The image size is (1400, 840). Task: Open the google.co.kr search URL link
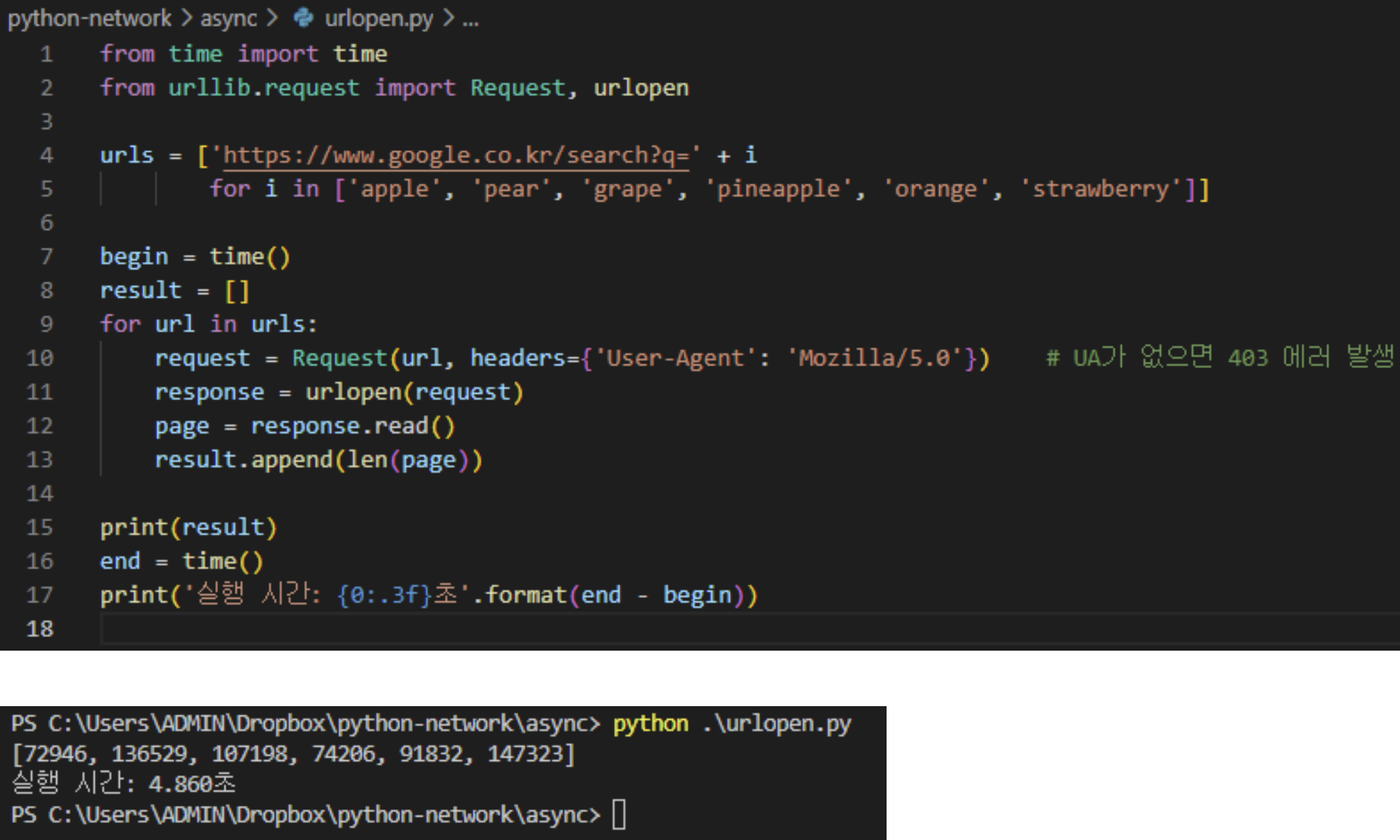[456, 155]
